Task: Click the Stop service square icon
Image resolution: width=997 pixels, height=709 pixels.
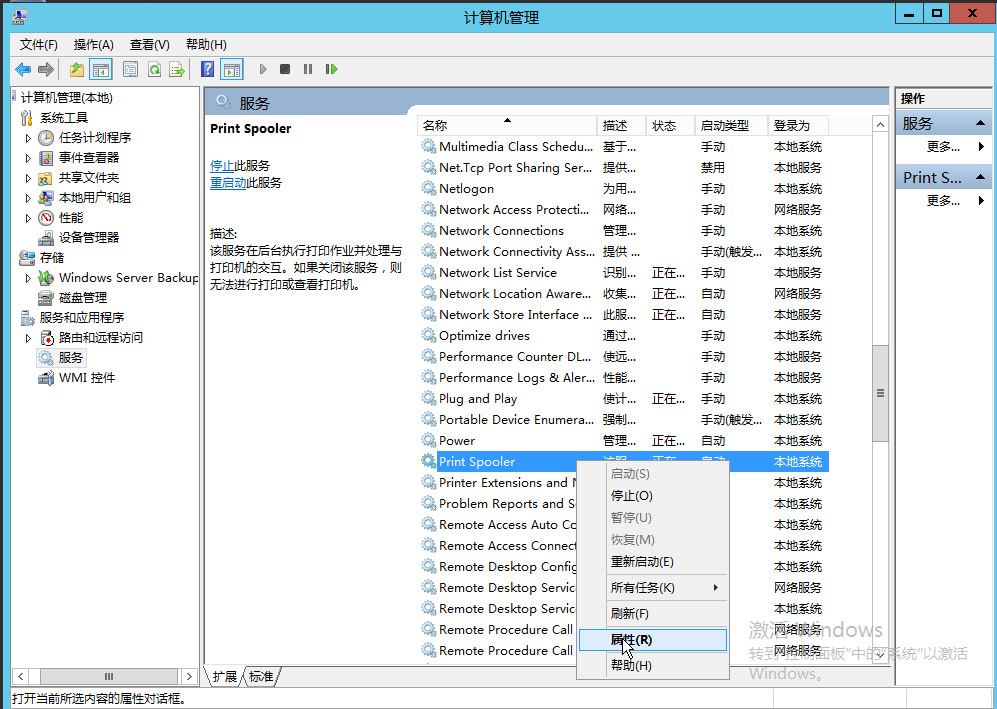Action: coord(285,69)
